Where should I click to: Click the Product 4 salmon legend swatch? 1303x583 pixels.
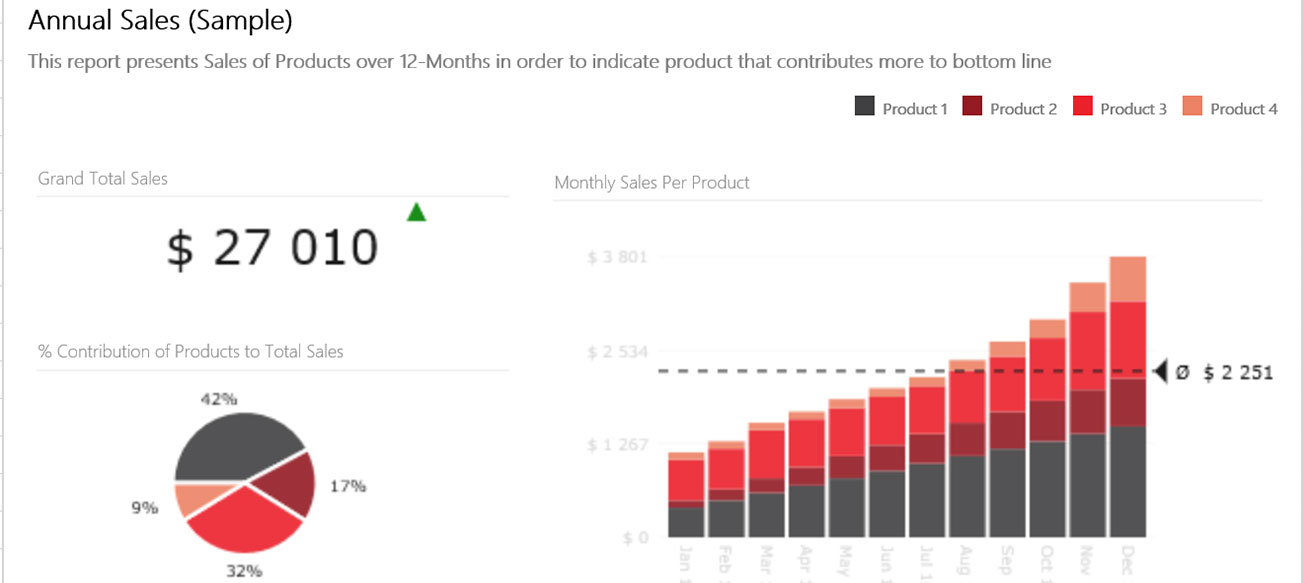point(1192,106)
